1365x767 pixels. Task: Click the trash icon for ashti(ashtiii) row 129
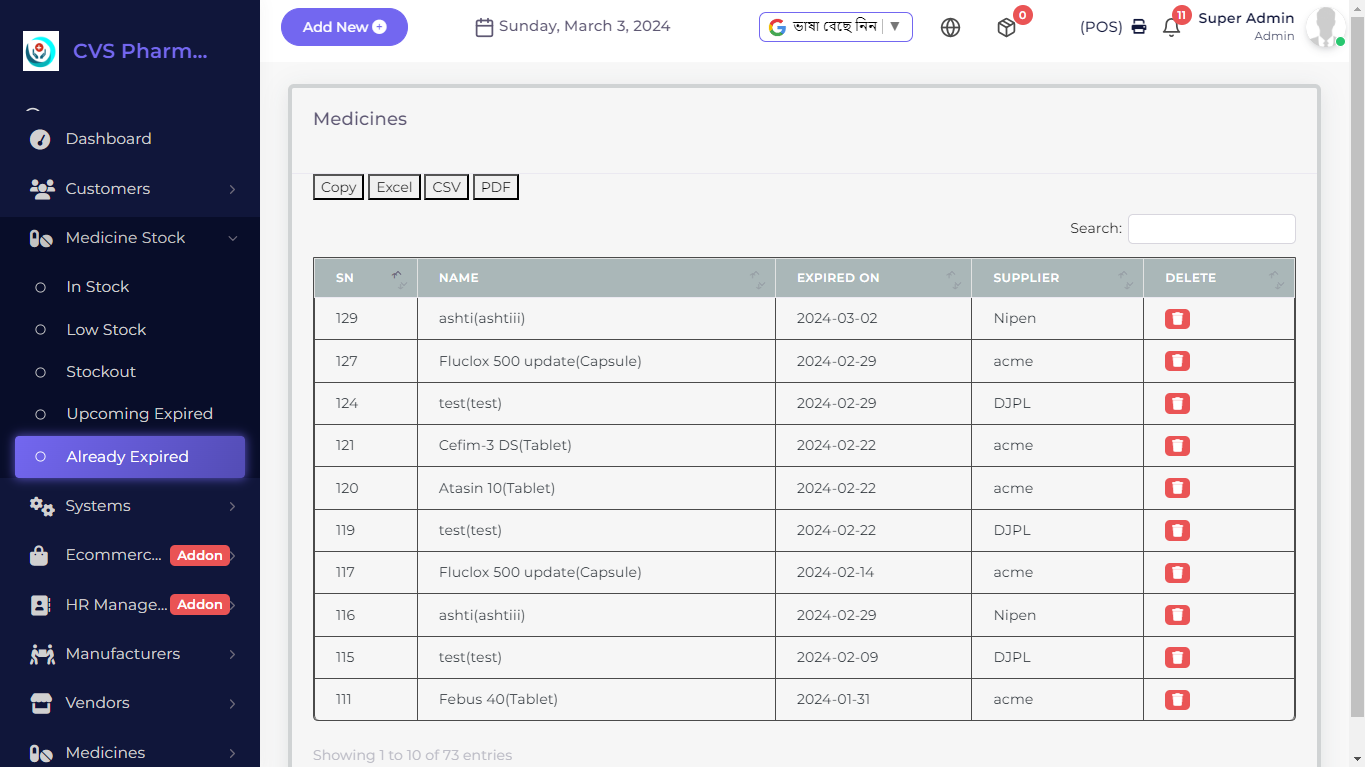(1176, 319)
